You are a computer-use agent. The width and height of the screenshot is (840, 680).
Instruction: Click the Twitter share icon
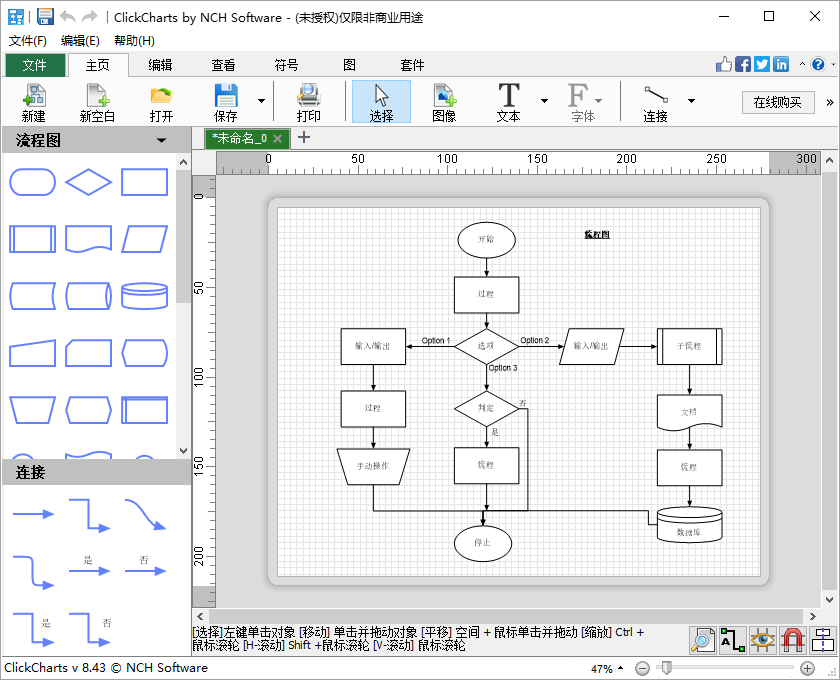[x=762, y=64]
